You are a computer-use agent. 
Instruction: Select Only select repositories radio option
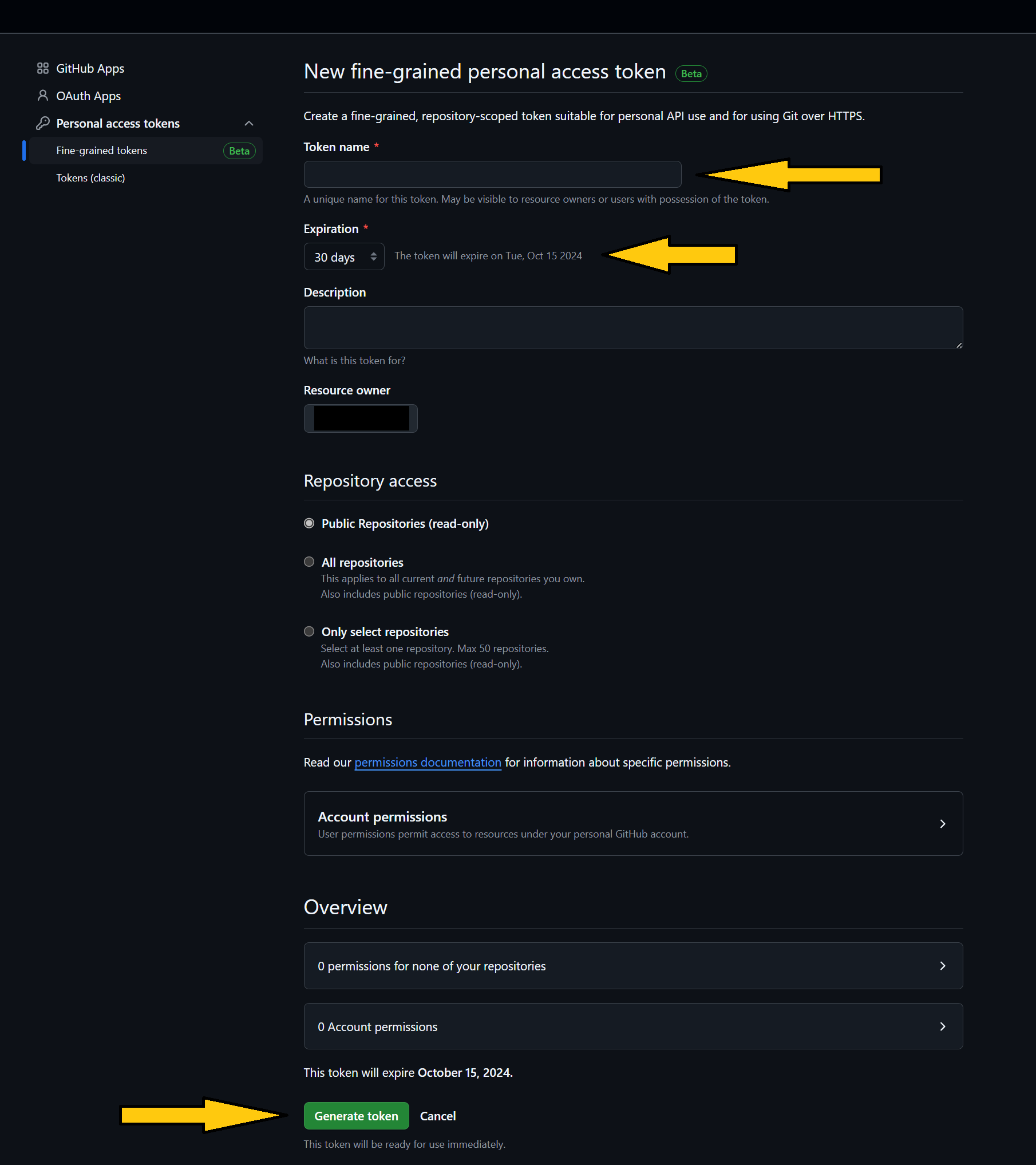310,632
